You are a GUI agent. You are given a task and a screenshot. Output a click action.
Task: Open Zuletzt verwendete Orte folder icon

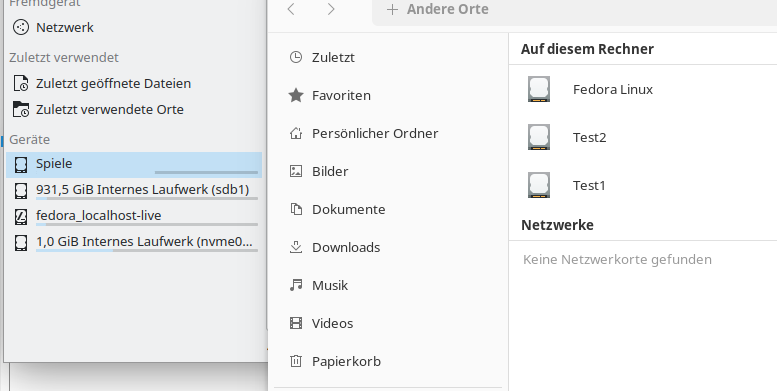tap(21, 110)
